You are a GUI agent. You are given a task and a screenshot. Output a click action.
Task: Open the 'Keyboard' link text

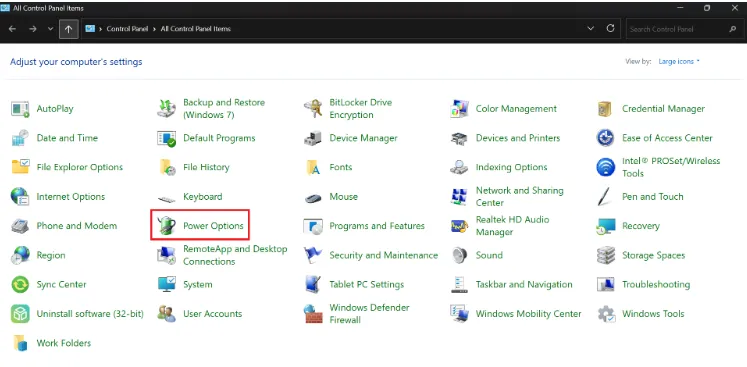(203, 196)
